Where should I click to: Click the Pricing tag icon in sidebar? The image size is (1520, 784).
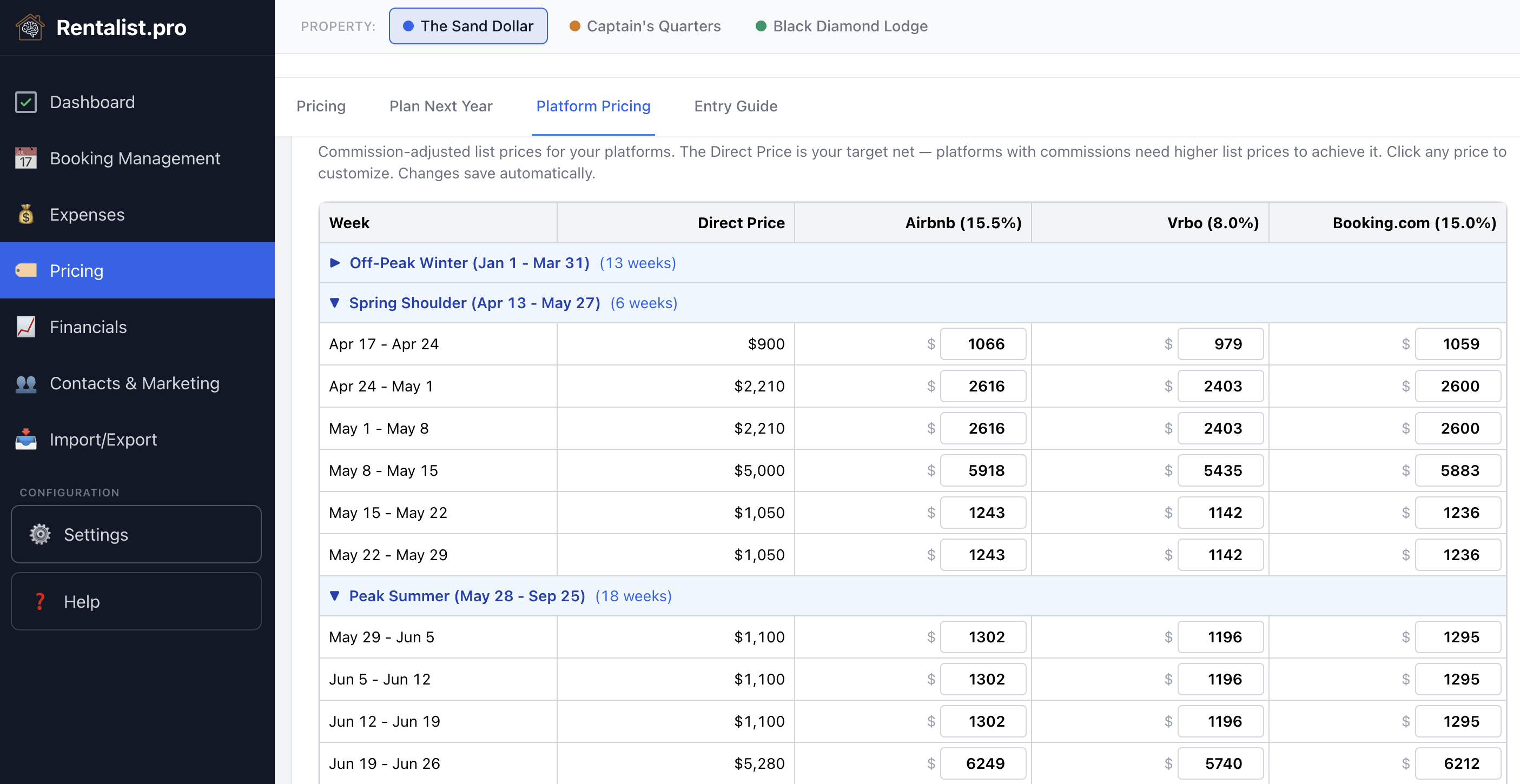click(26, 270)
